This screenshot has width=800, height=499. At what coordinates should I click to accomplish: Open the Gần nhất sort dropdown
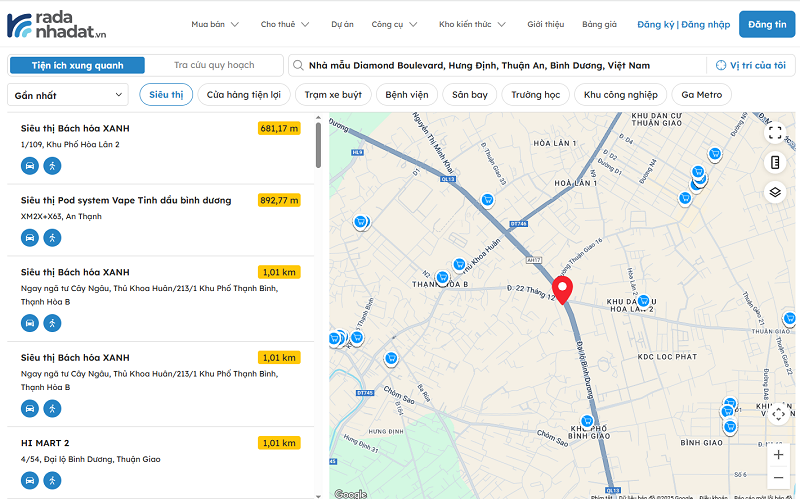[x=68, y=95]
